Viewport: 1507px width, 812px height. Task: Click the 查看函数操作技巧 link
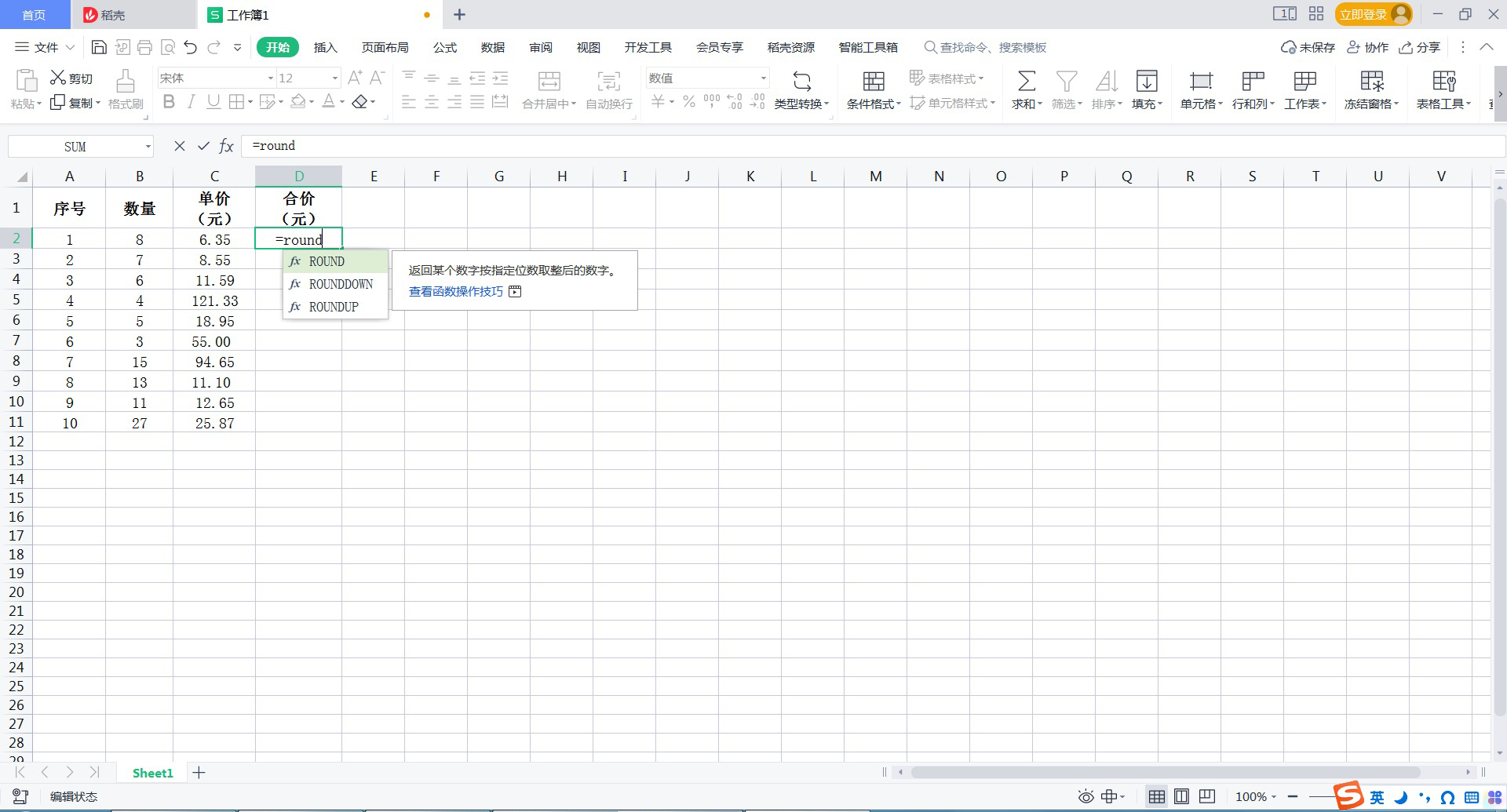tap(455, 292)
